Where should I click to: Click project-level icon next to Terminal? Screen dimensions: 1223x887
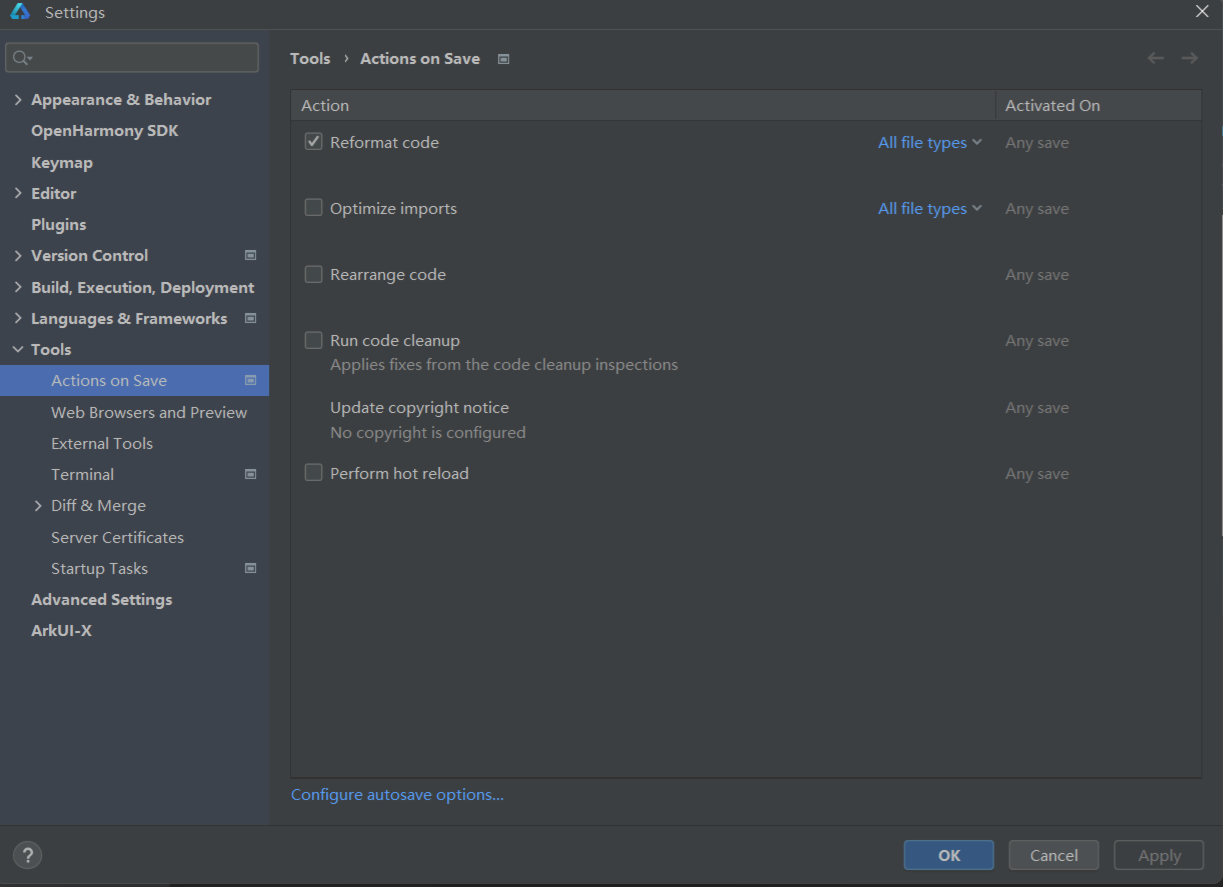point(250,475)
